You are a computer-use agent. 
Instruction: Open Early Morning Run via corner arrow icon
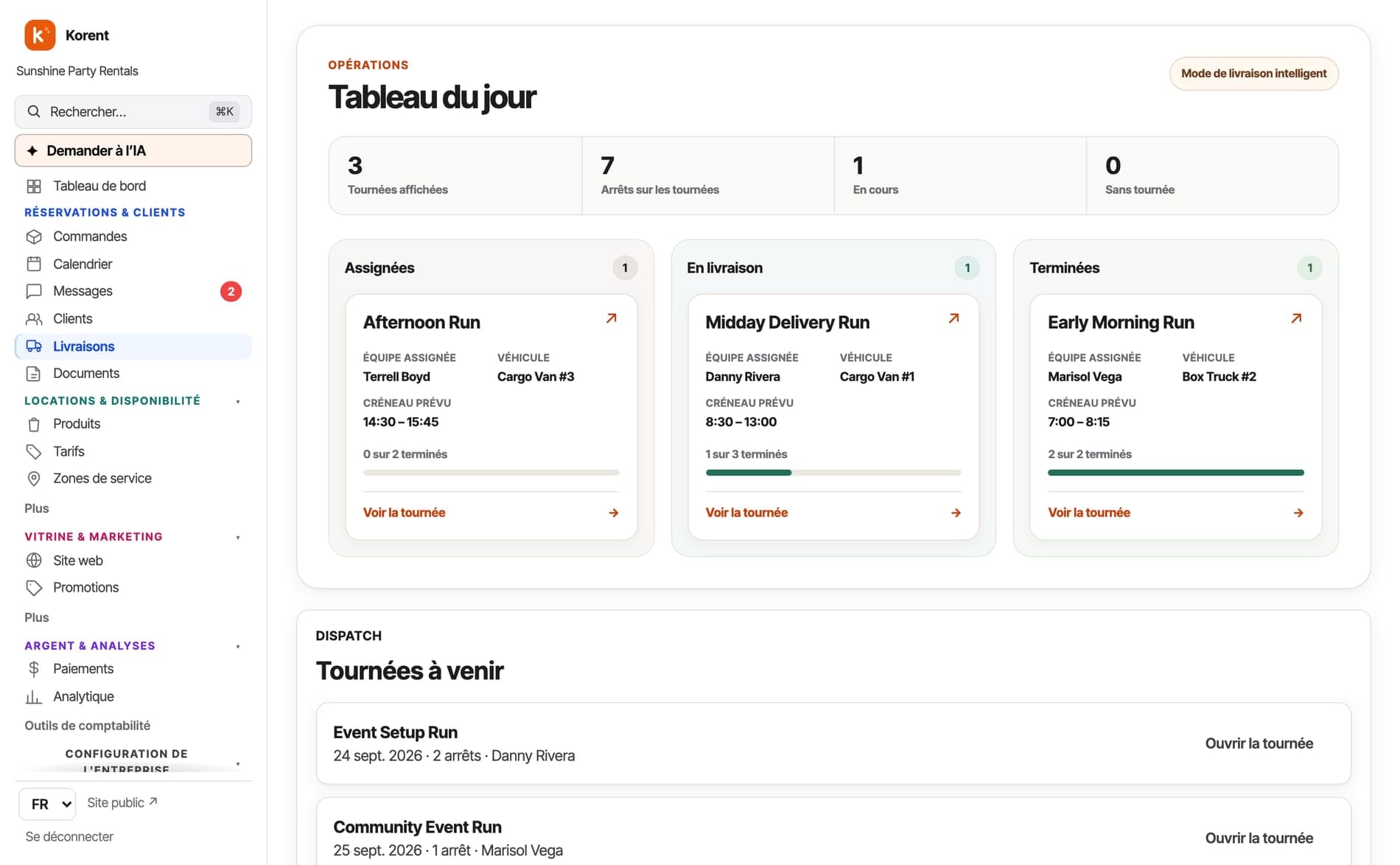click(x=1297, y=318)
